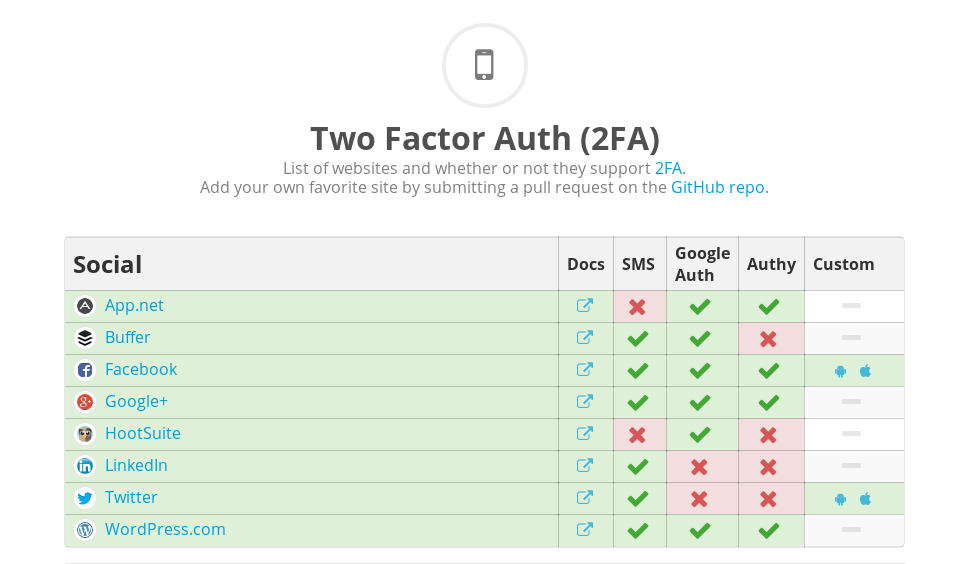Image resolution: width=965 pixels, height=564 pixels.
Task: Open the Facebook site link
Action: (141, 369)
